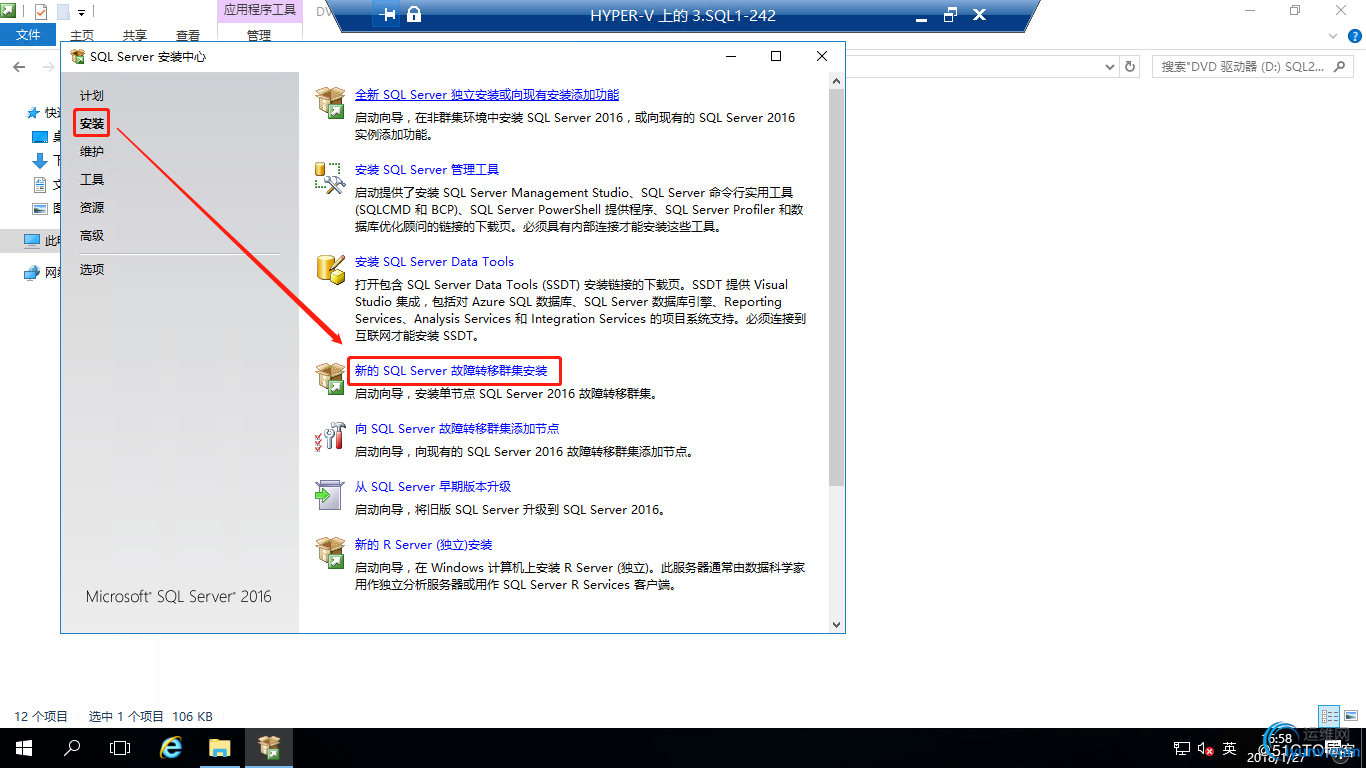Switch input language via 英 indicator

(x=1229, y=749)
